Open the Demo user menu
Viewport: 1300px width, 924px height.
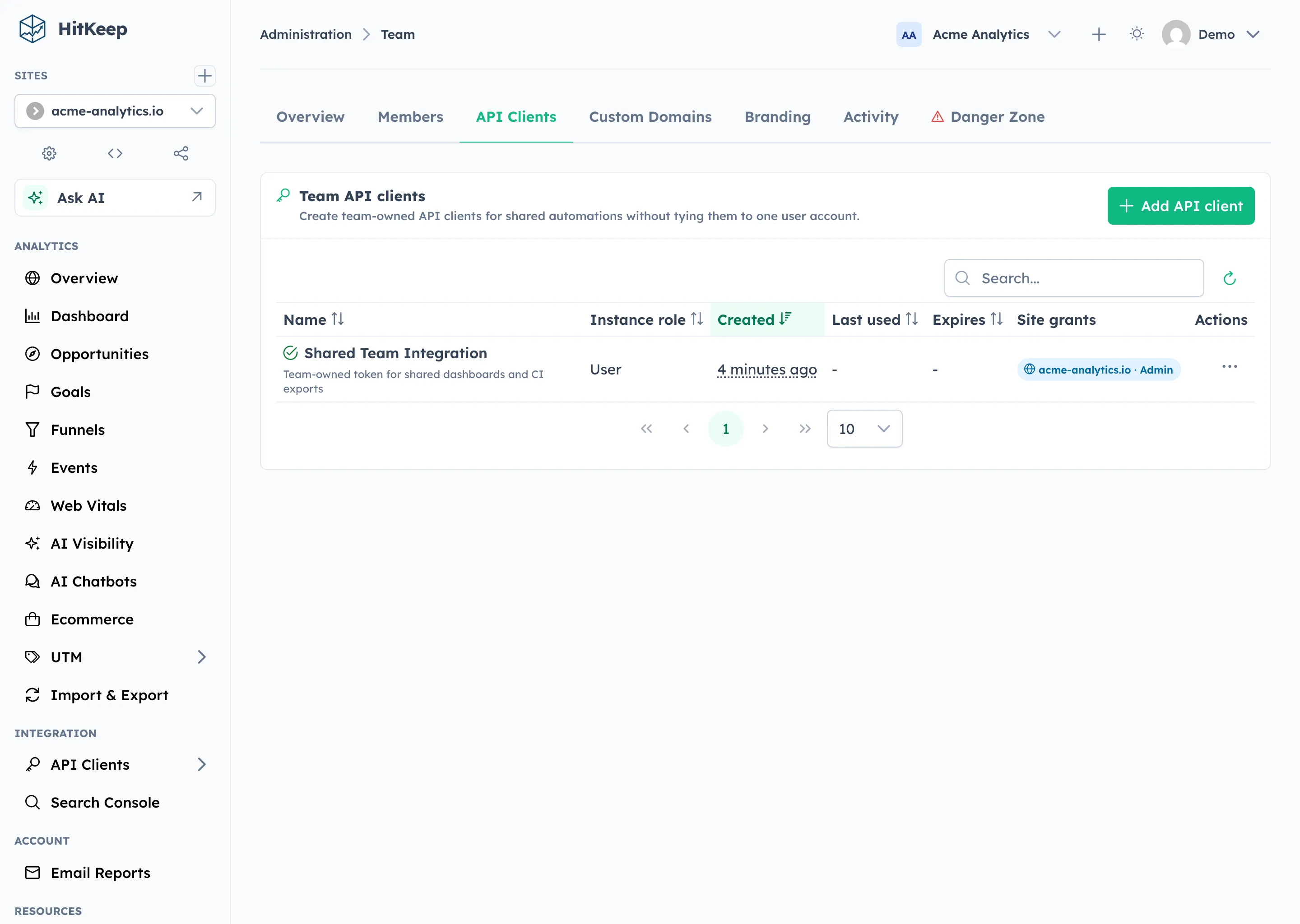pyautogui.click(x=1211, y=34)
